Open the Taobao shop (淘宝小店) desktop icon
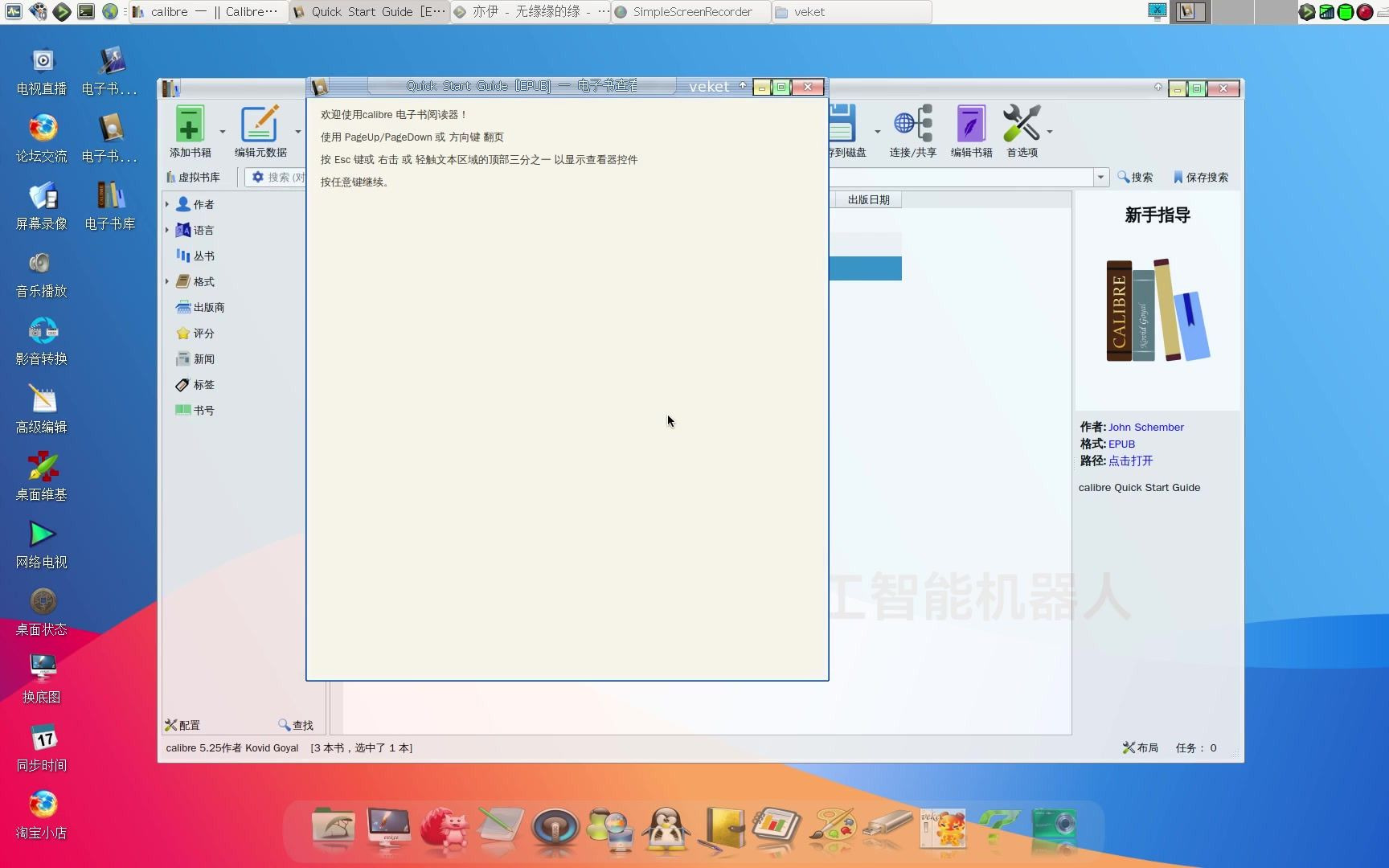The width and height of the screenshot is (1389, 868). coord(42,815)
